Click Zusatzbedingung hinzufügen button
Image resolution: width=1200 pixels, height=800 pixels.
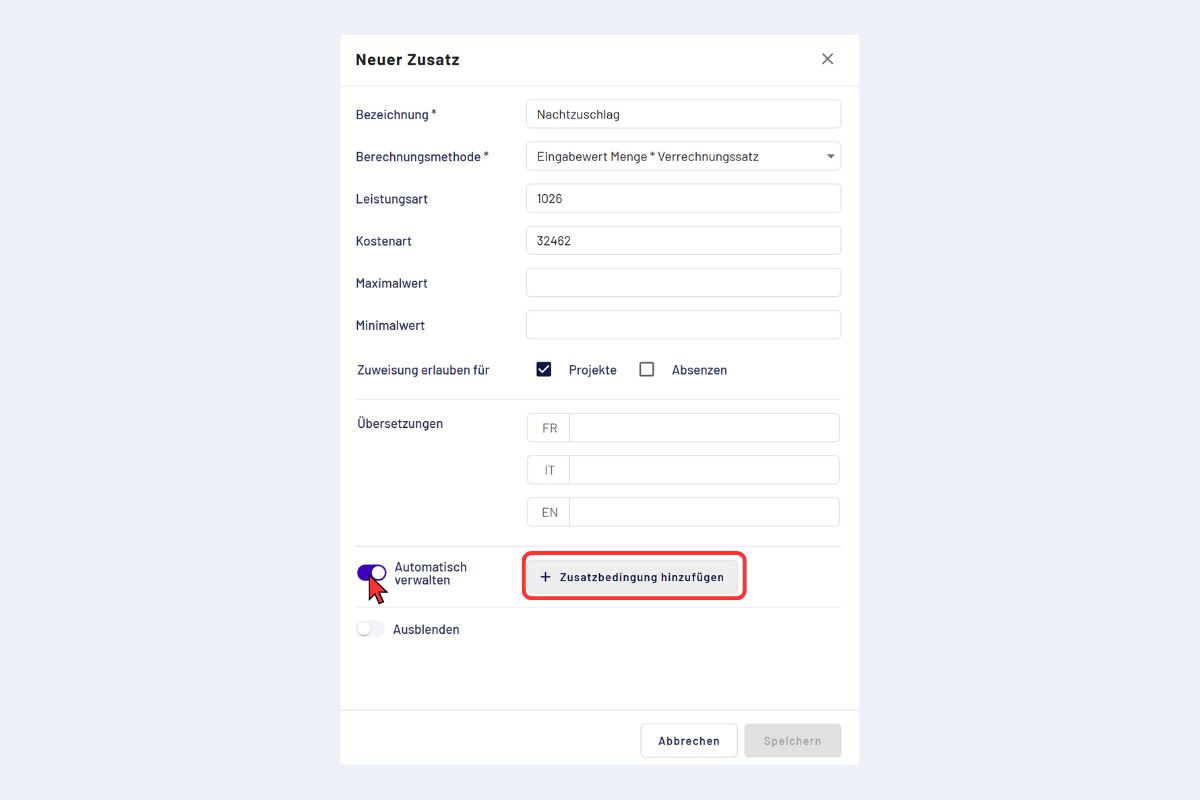(633, 577)
